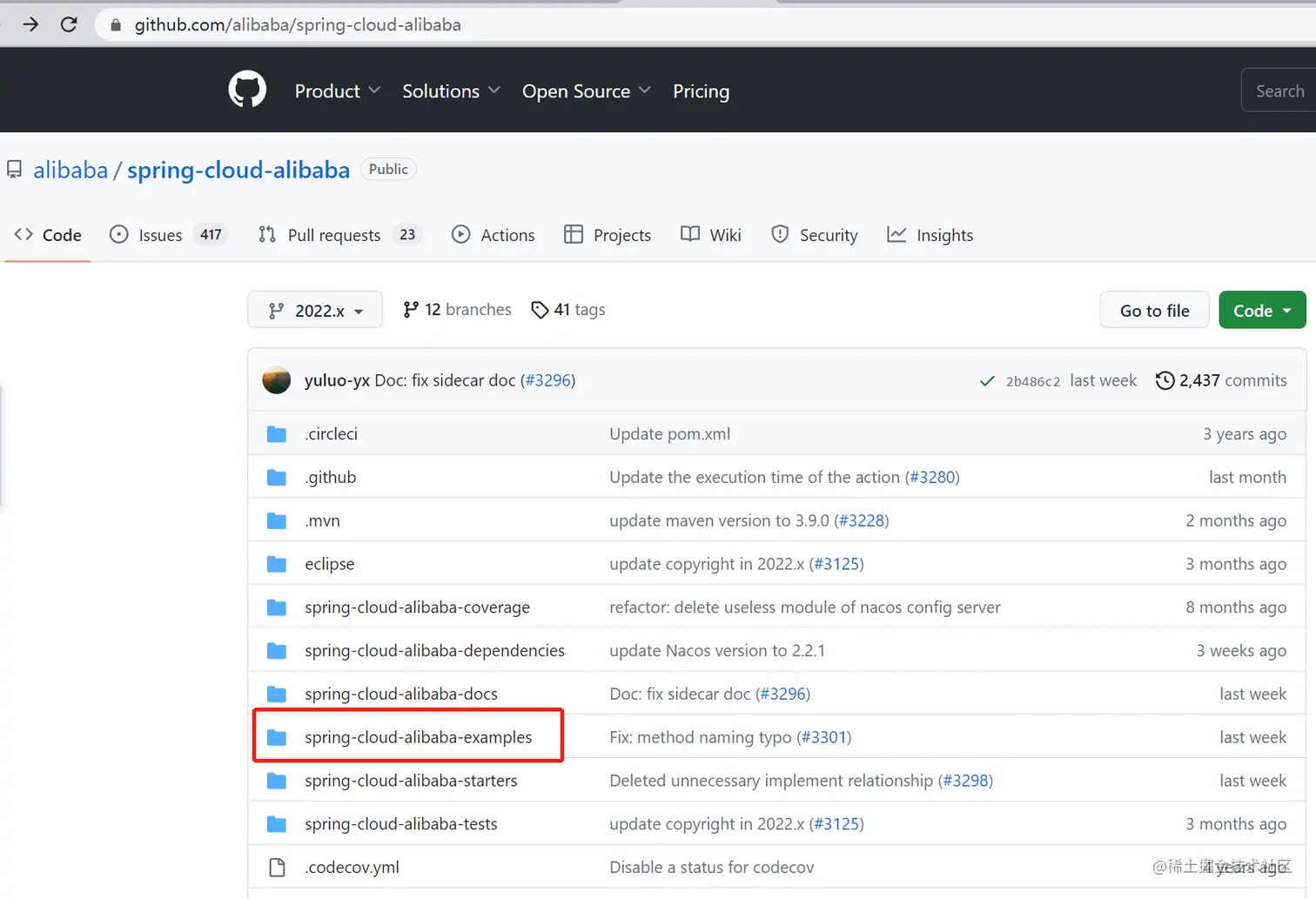The height and width of the screenshot is (899, 1316).
Task: Click the address bar padlock icon
Action: (x=115, y=25)
